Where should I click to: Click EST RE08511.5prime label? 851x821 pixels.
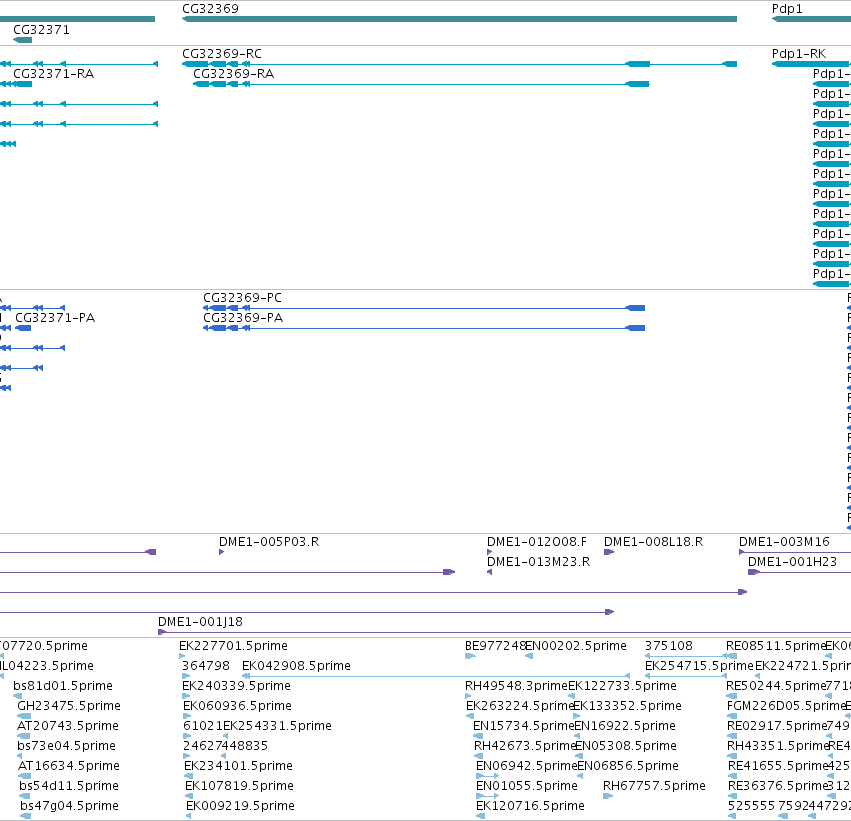coord(776,646)
